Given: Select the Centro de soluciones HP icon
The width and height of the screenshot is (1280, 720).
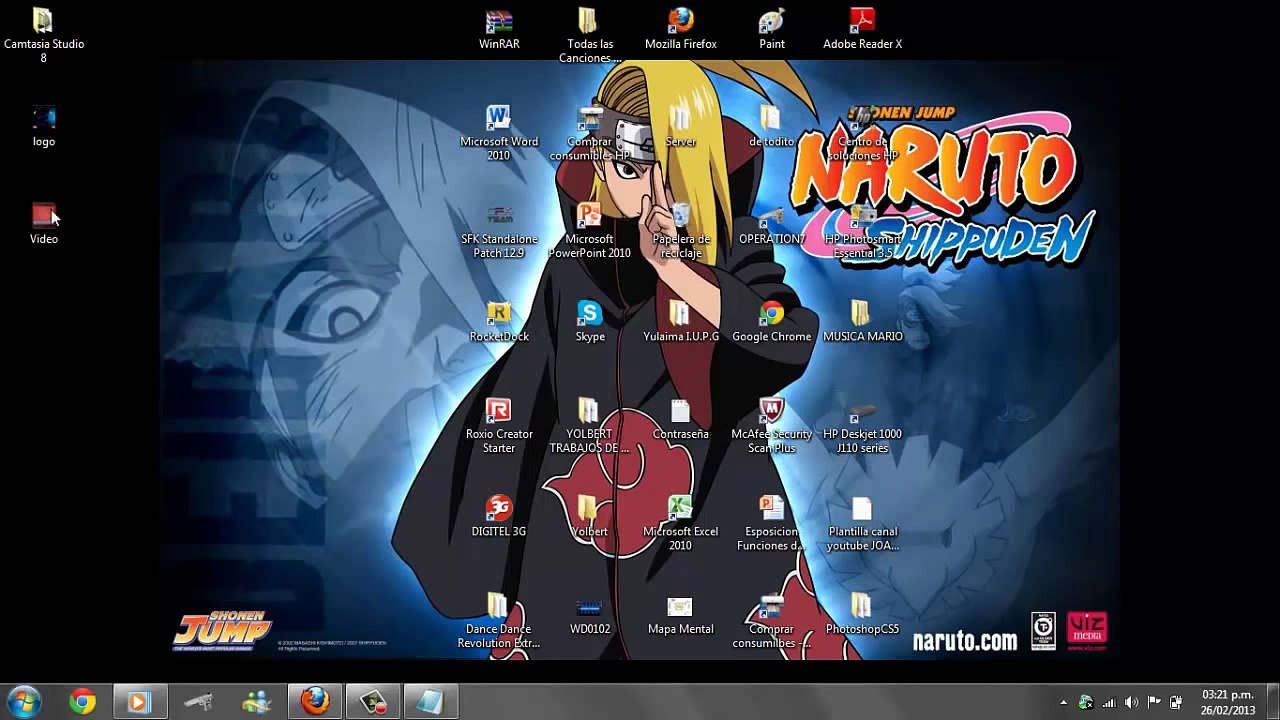Looking at the screenshot, I should 862,133.
